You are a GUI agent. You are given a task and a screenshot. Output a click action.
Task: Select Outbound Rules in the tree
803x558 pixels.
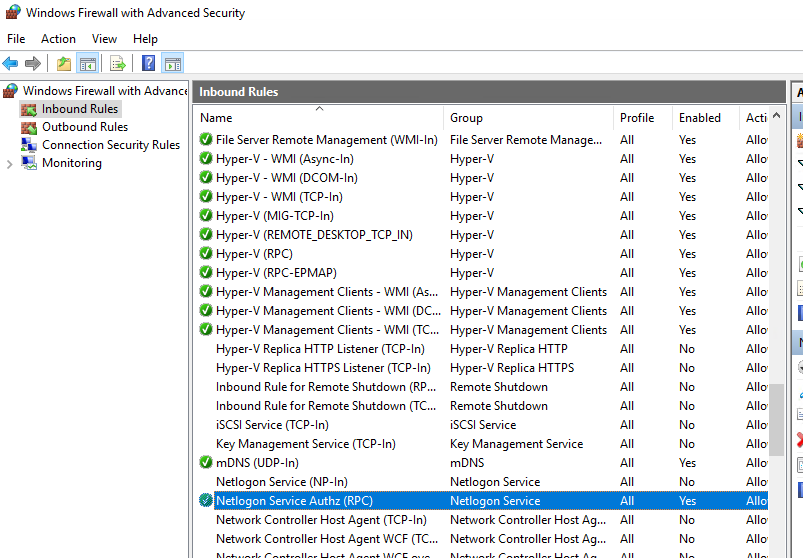85,127
